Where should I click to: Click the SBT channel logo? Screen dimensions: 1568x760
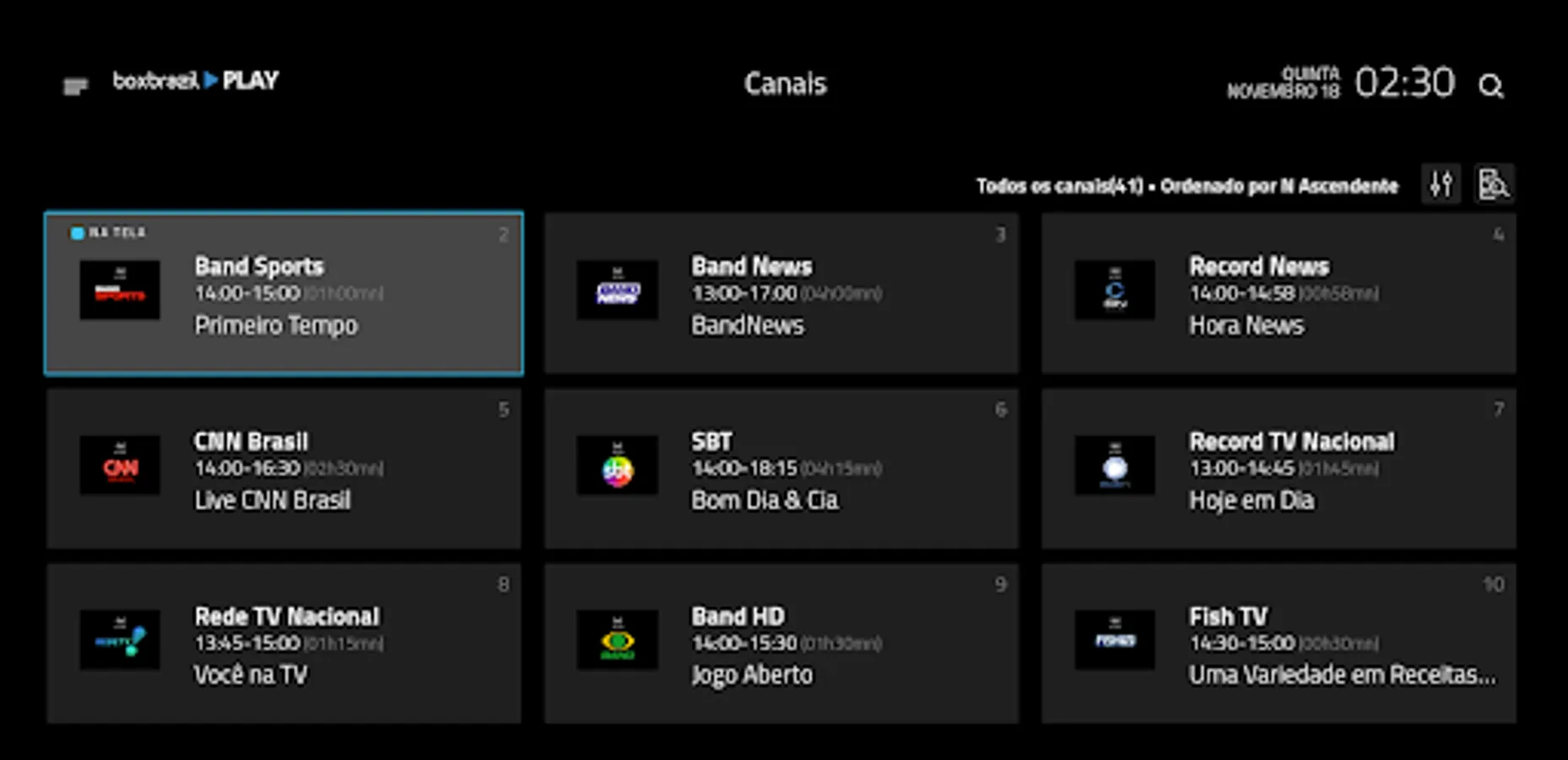coord(618,464)
